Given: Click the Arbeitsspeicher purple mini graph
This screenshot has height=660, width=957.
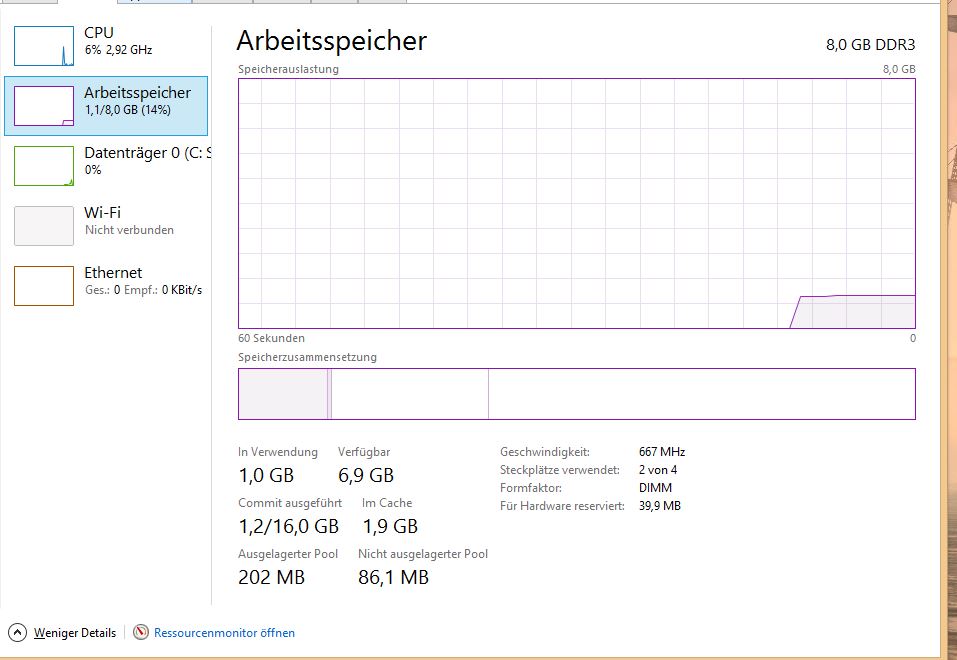Looking at the screenshot, I should pyautogui.click(x=44, y=106).
